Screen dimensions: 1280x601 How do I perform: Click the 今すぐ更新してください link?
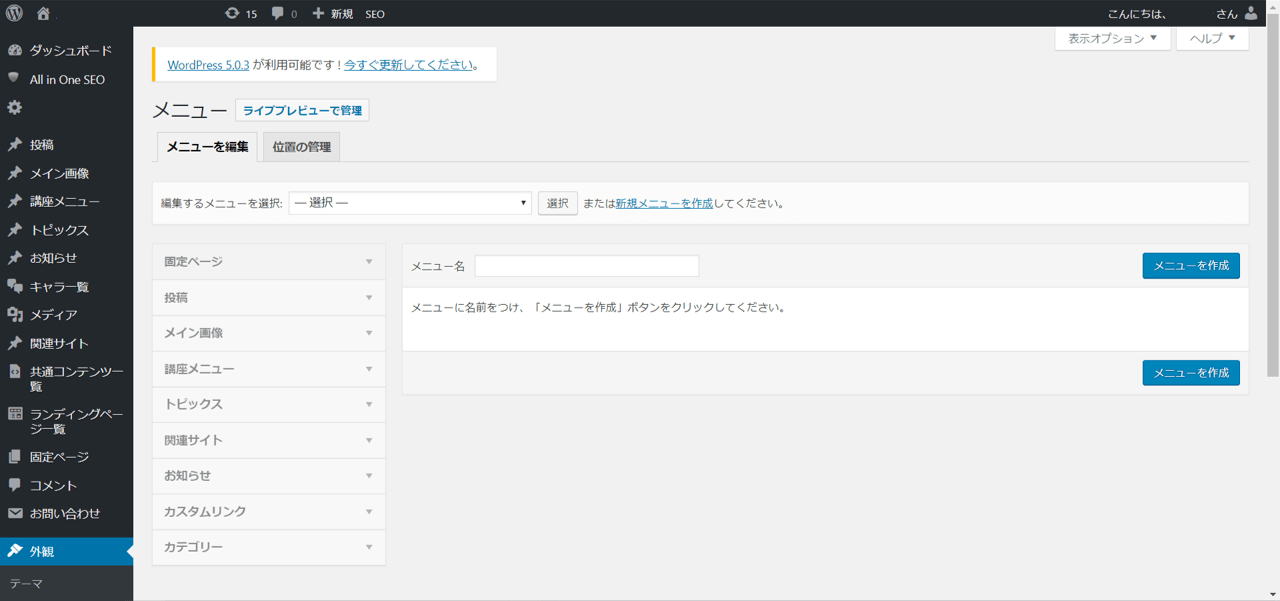click(x=409, y=65)
